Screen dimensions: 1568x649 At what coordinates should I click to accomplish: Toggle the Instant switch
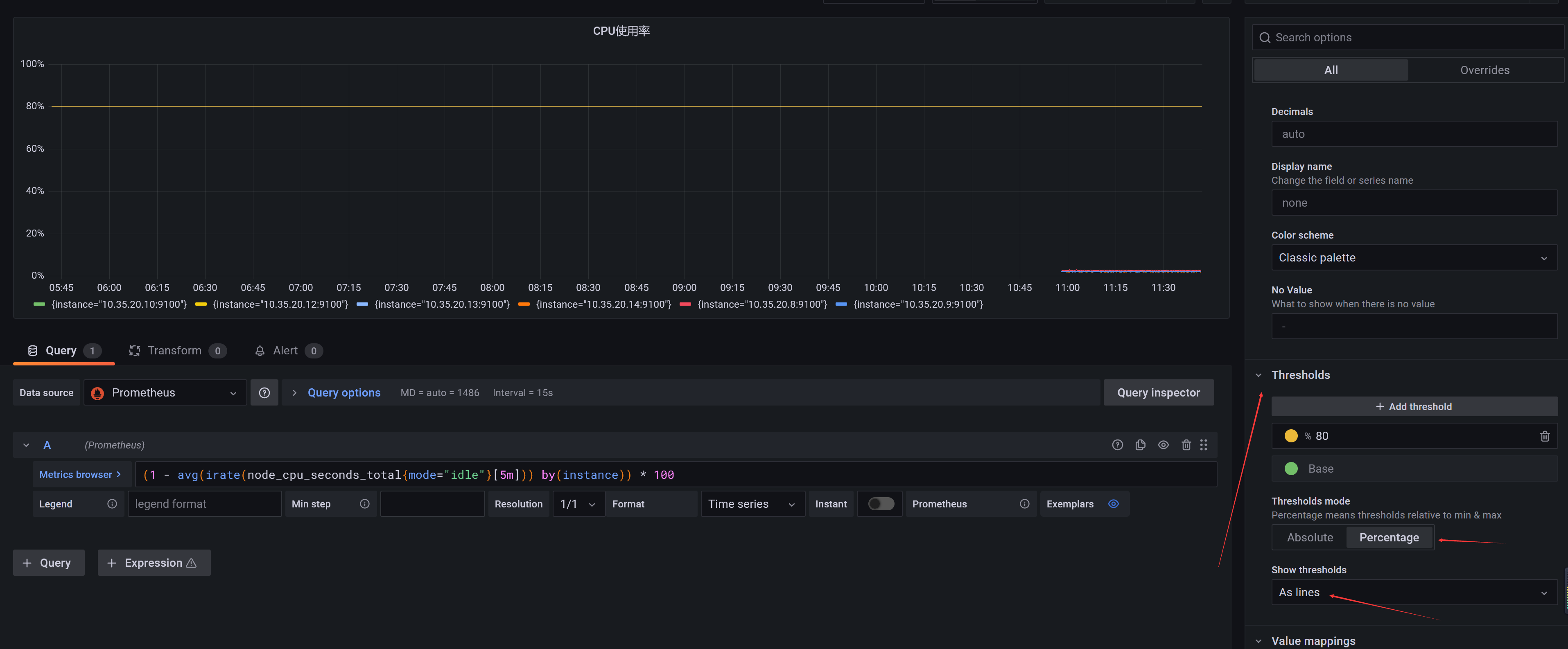pos(880,504)
